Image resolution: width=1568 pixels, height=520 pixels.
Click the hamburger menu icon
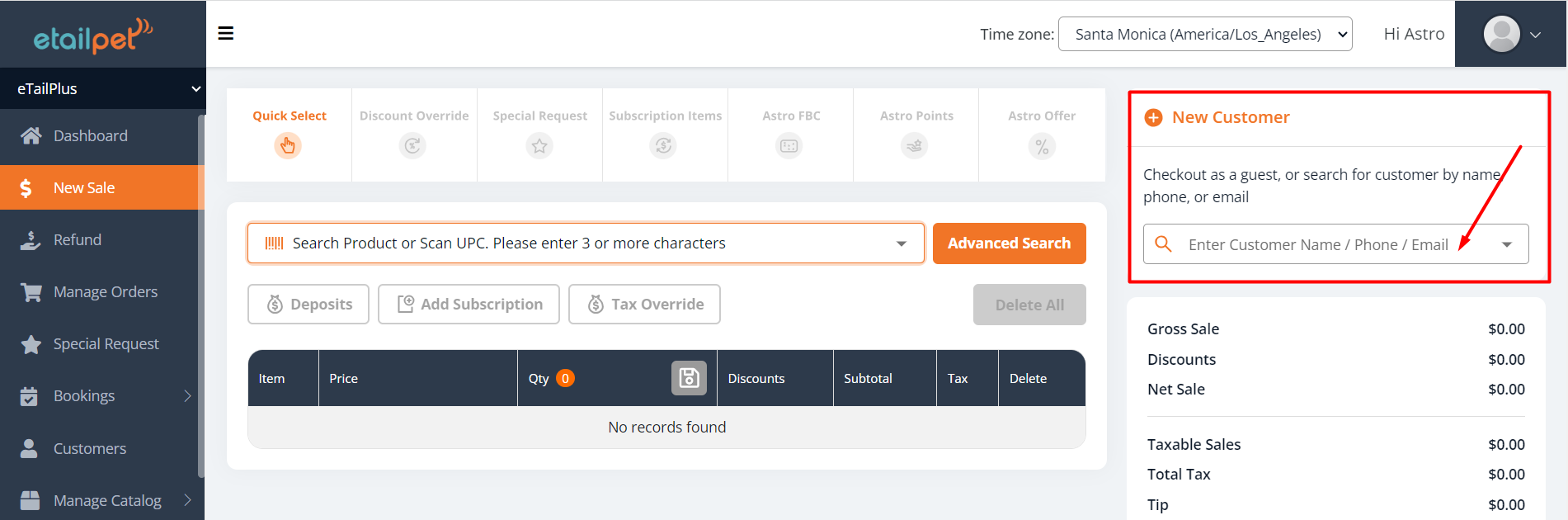point(225,33)
